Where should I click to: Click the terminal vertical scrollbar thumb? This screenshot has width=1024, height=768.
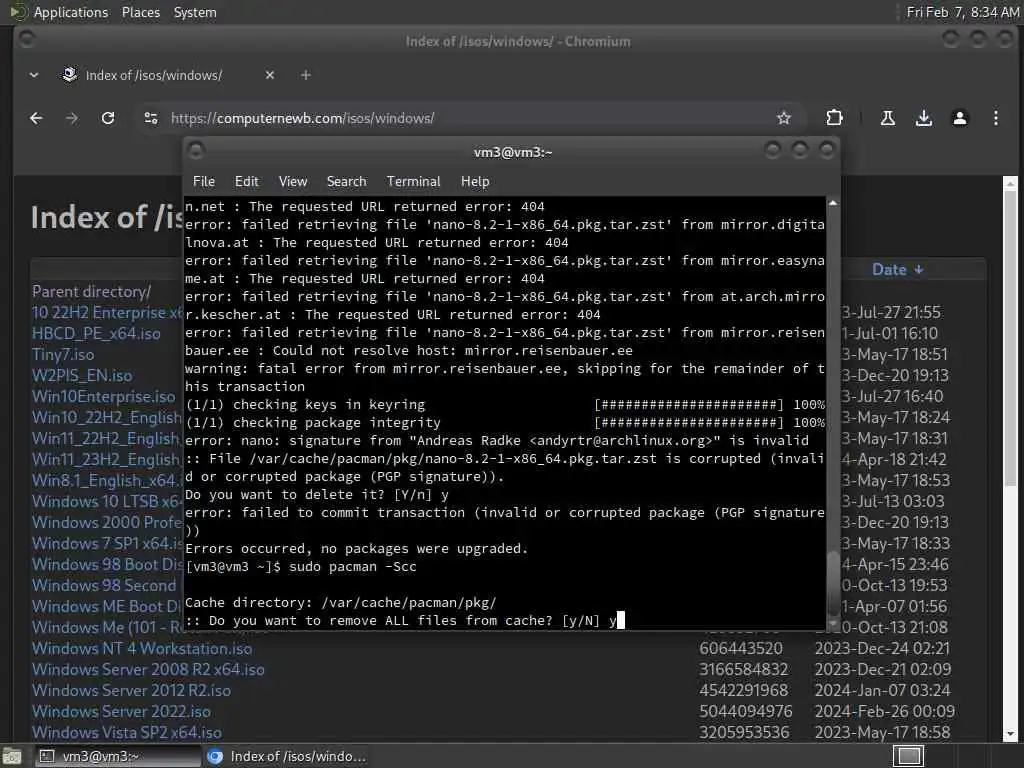click(x=833, y=583)
